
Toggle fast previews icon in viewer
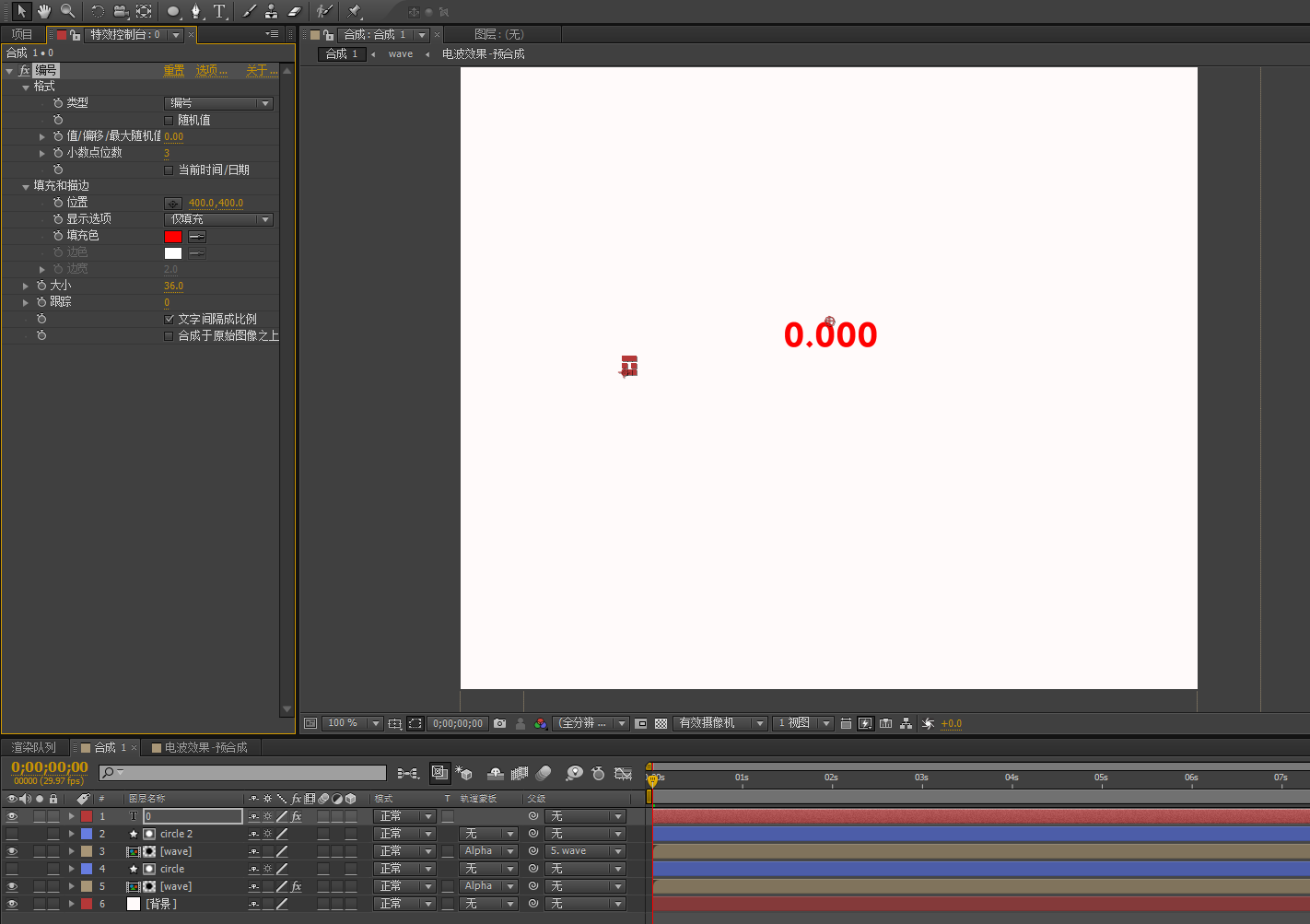coord(865,723)
